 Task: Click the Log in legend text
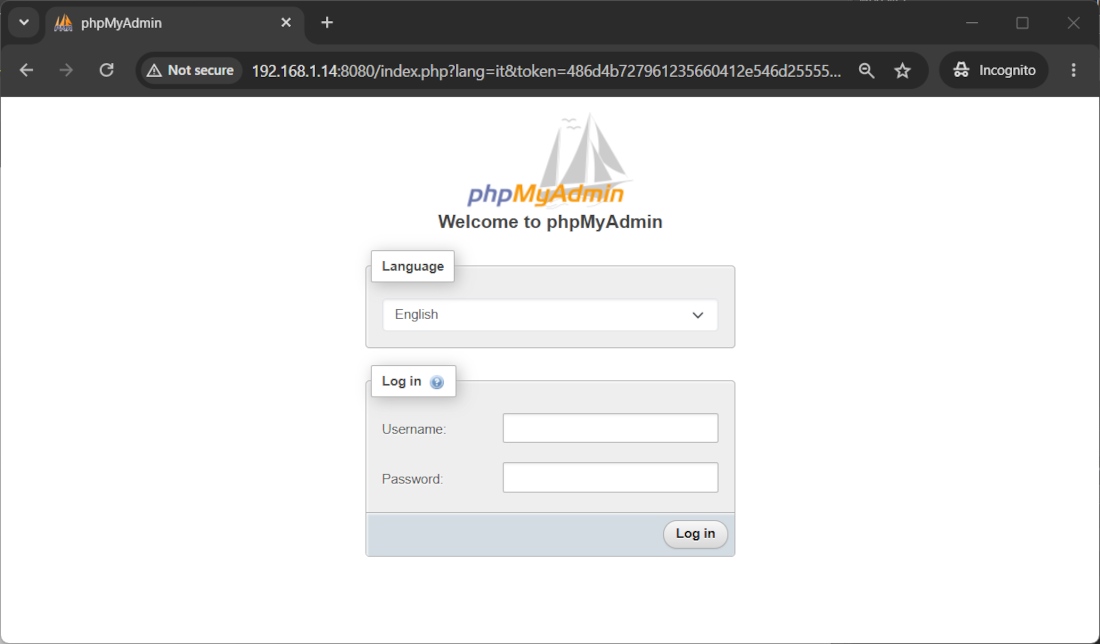point(401,381)
